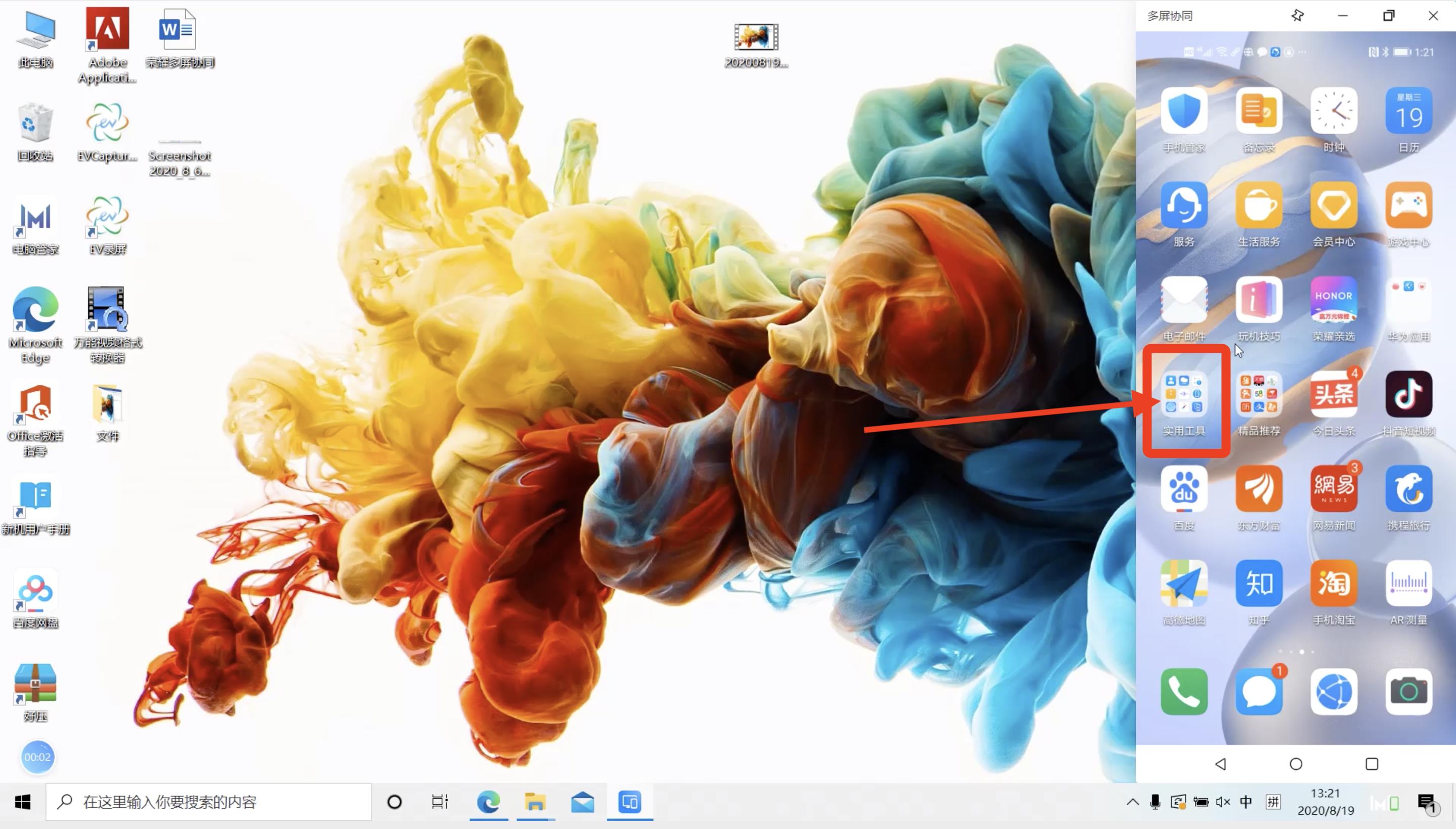Open 手机管家 app on phone screen
Screen dimensions: 1456x829
1184,111
